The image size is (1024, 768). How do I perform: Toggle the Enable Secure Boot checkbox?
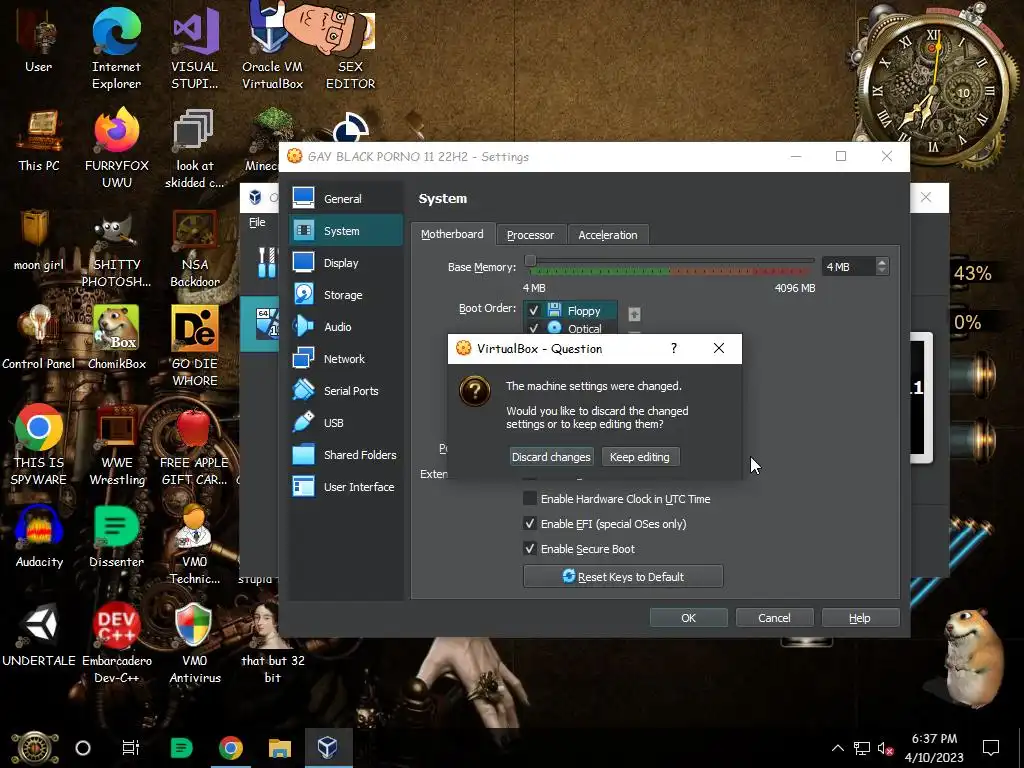pyautogui.click(x=530, y=549)
